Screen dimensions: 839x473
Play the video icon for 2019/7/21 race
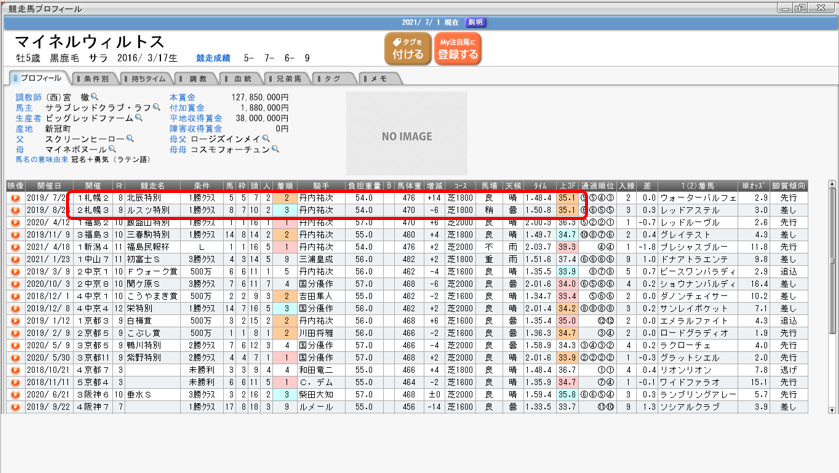click(x=15, y=198)
